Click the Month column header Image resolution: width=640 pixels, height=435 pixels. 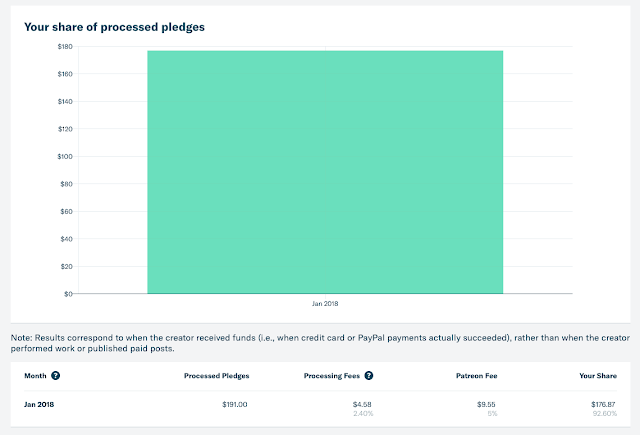coord(35,376)
